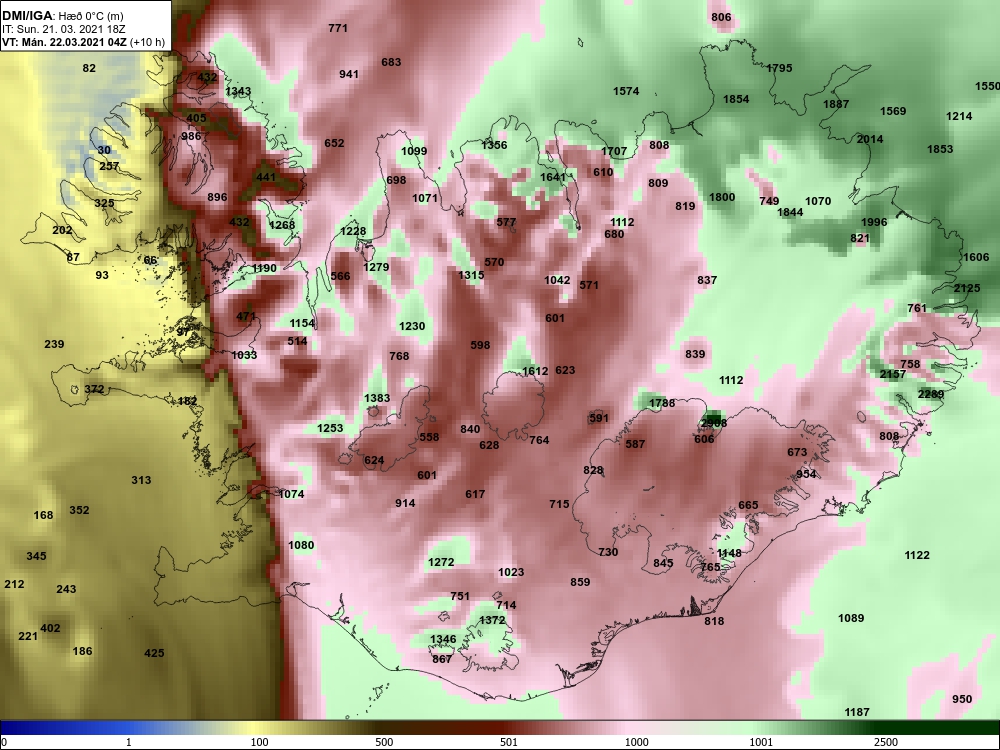Click the map value '2289' in the east

(930, 394)
